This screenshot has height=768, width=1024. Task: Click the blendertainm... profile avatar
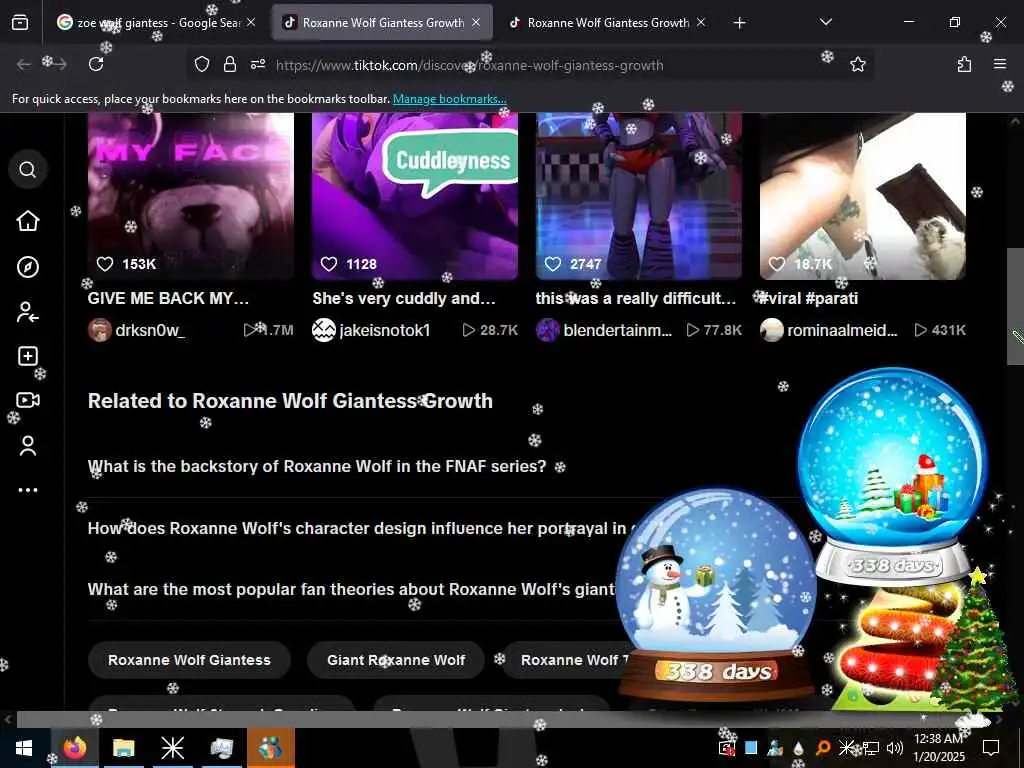point(547,330)
